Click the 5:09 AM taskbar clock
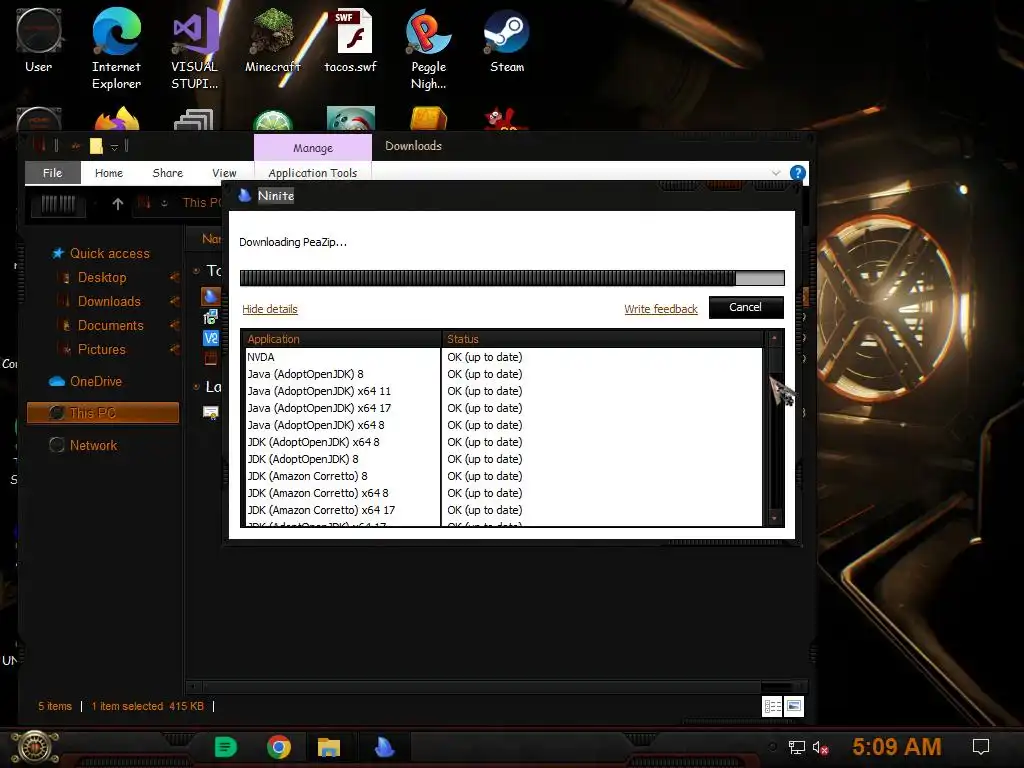1024x768 pixels. click(x=897, y=746)
